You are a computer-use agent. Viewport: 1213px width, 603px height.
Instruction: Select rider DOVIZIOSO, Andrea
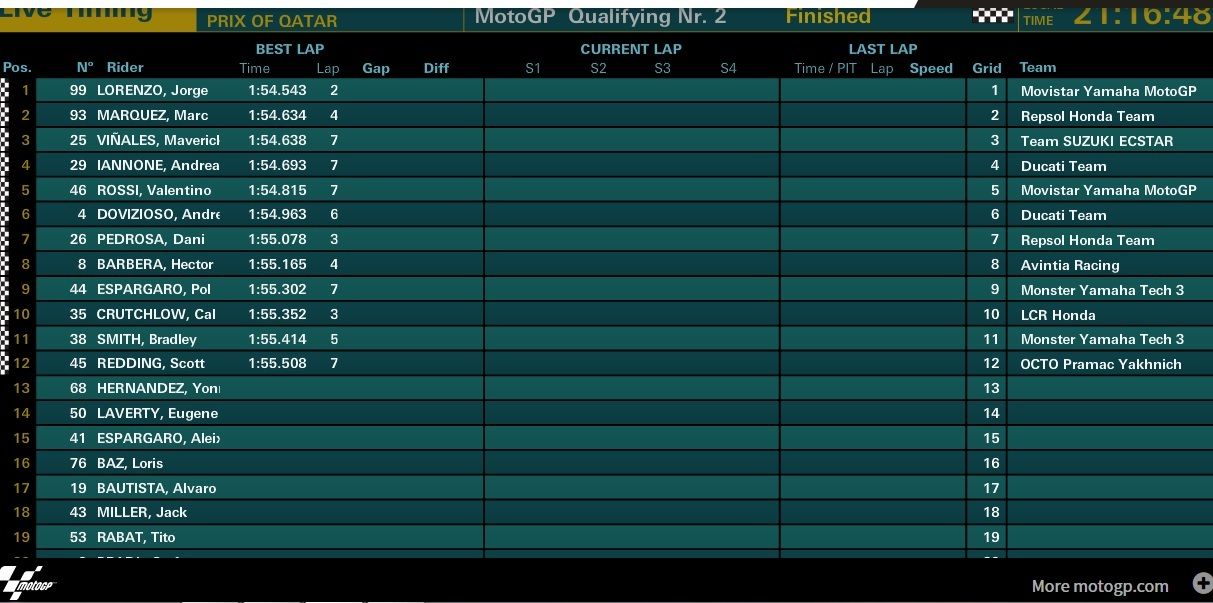[x=158, y=215]
